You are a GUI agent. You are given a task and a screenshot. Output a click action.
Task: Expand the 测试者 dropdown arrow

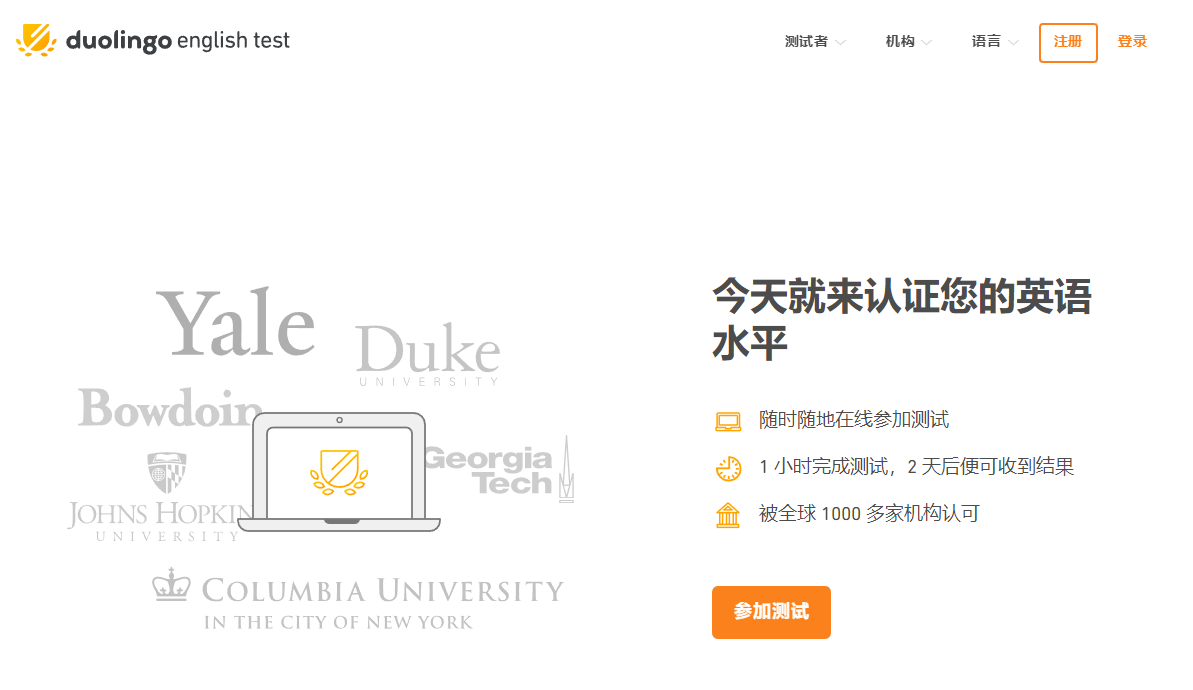tap(841, 43)
